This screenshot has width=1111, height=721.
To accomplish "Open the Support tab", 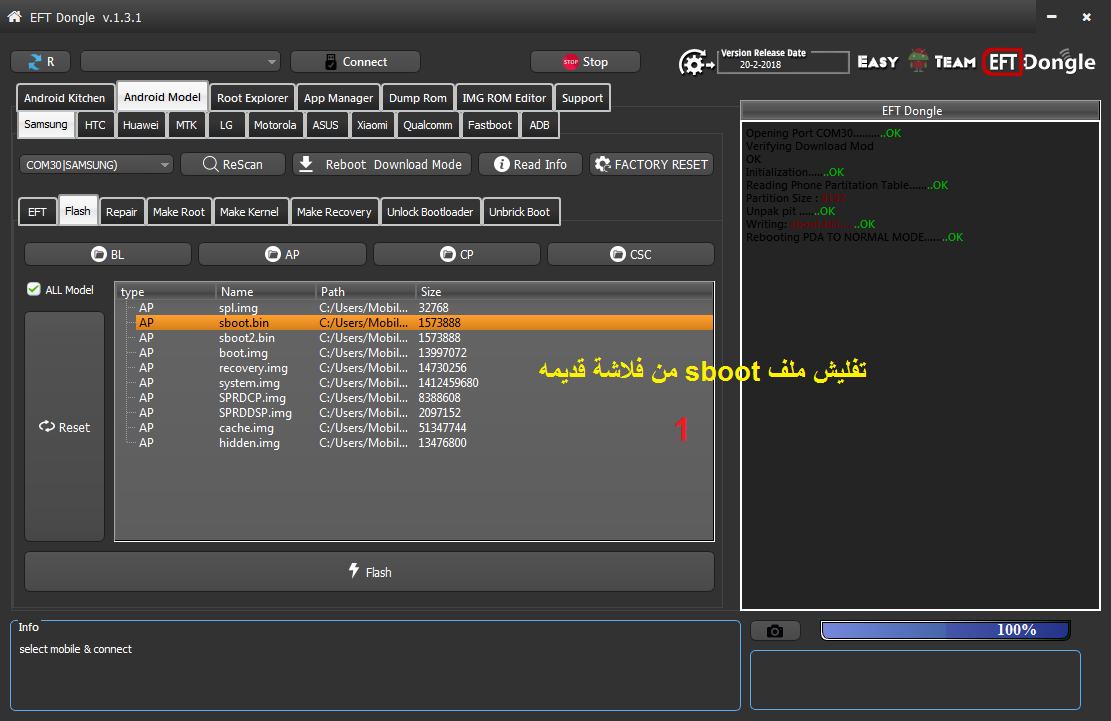I will tap(582, 98).
